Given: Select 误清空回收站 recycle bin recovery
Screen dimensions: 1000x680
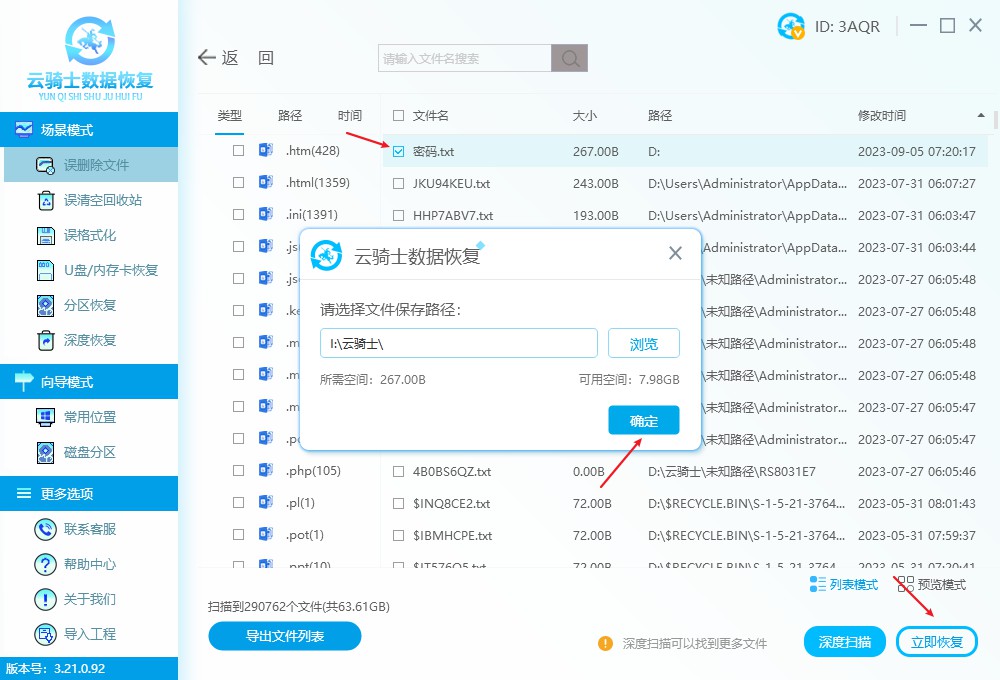Looking at the screenshot, I should pyautogui.click(x=91, y=200).
